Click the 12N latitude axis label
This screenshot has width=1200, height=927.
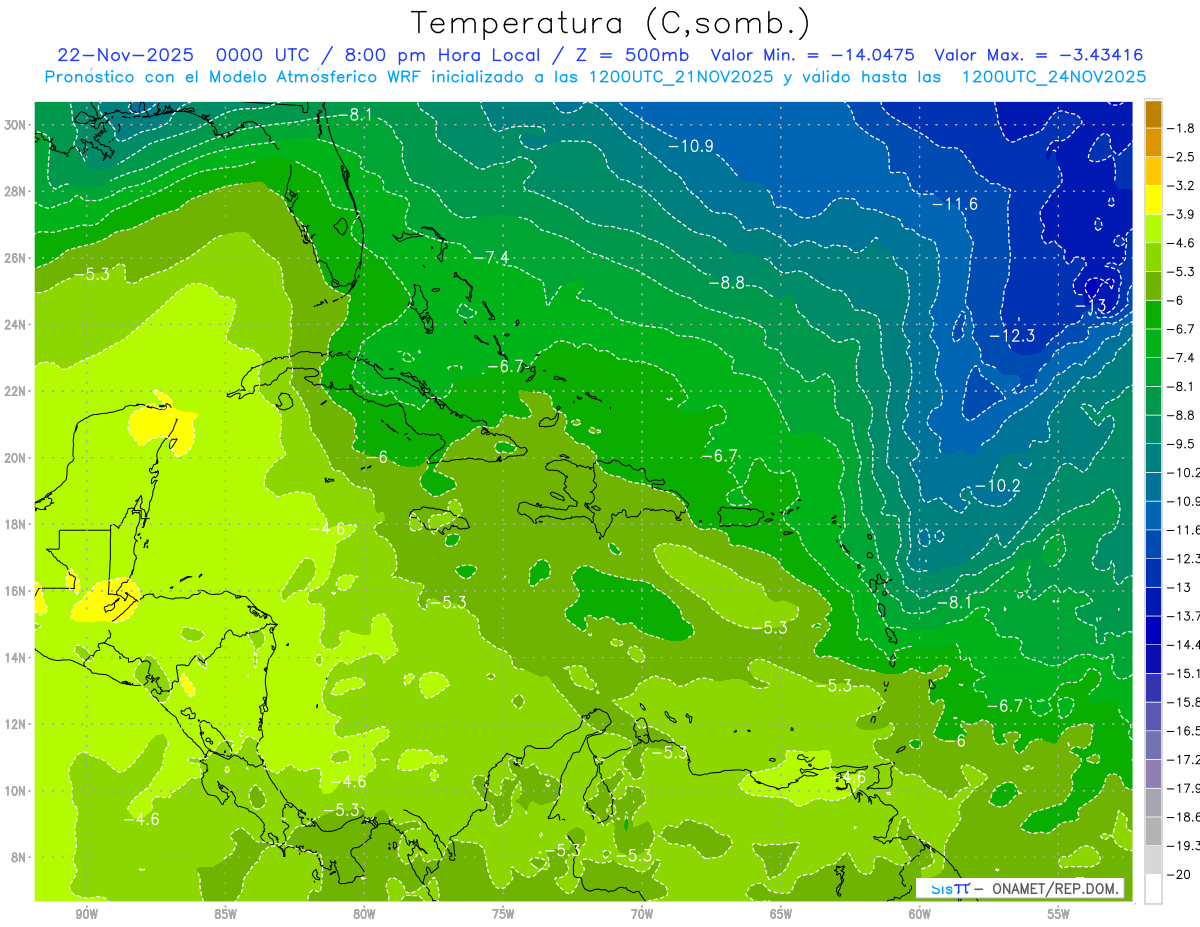tap(15, 724)
